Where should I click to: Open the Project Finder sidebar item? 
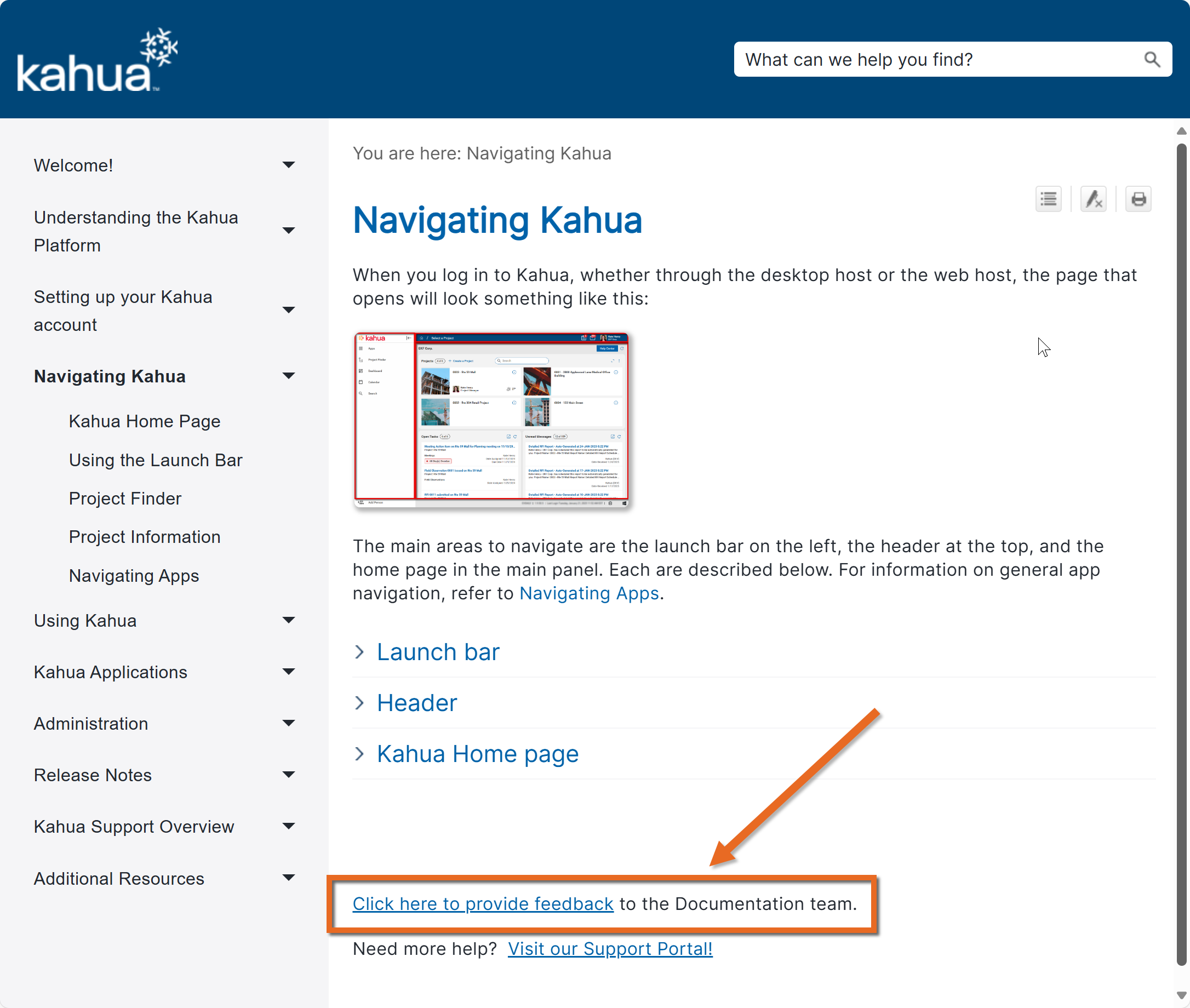tap(125, 499)
